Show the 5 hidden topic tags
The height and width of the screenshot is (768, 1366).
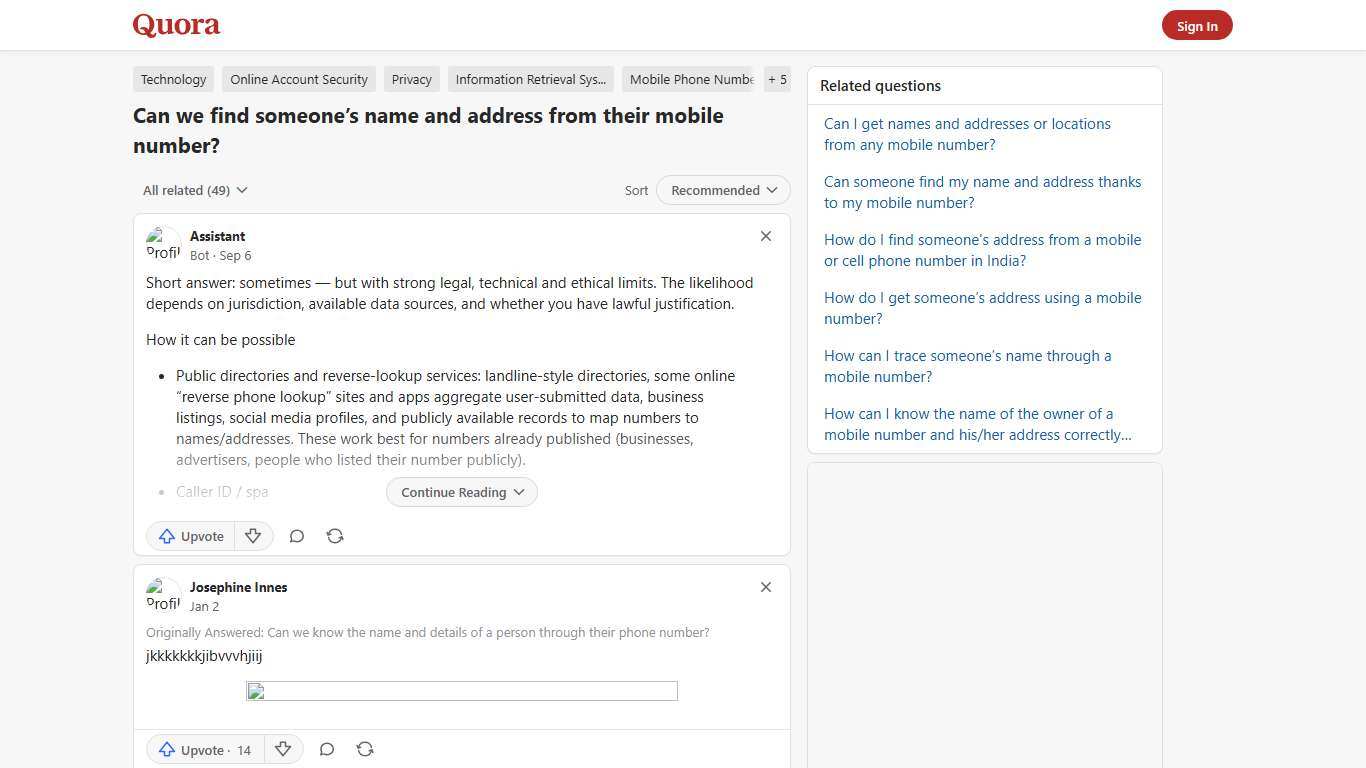tap(777, 79)
